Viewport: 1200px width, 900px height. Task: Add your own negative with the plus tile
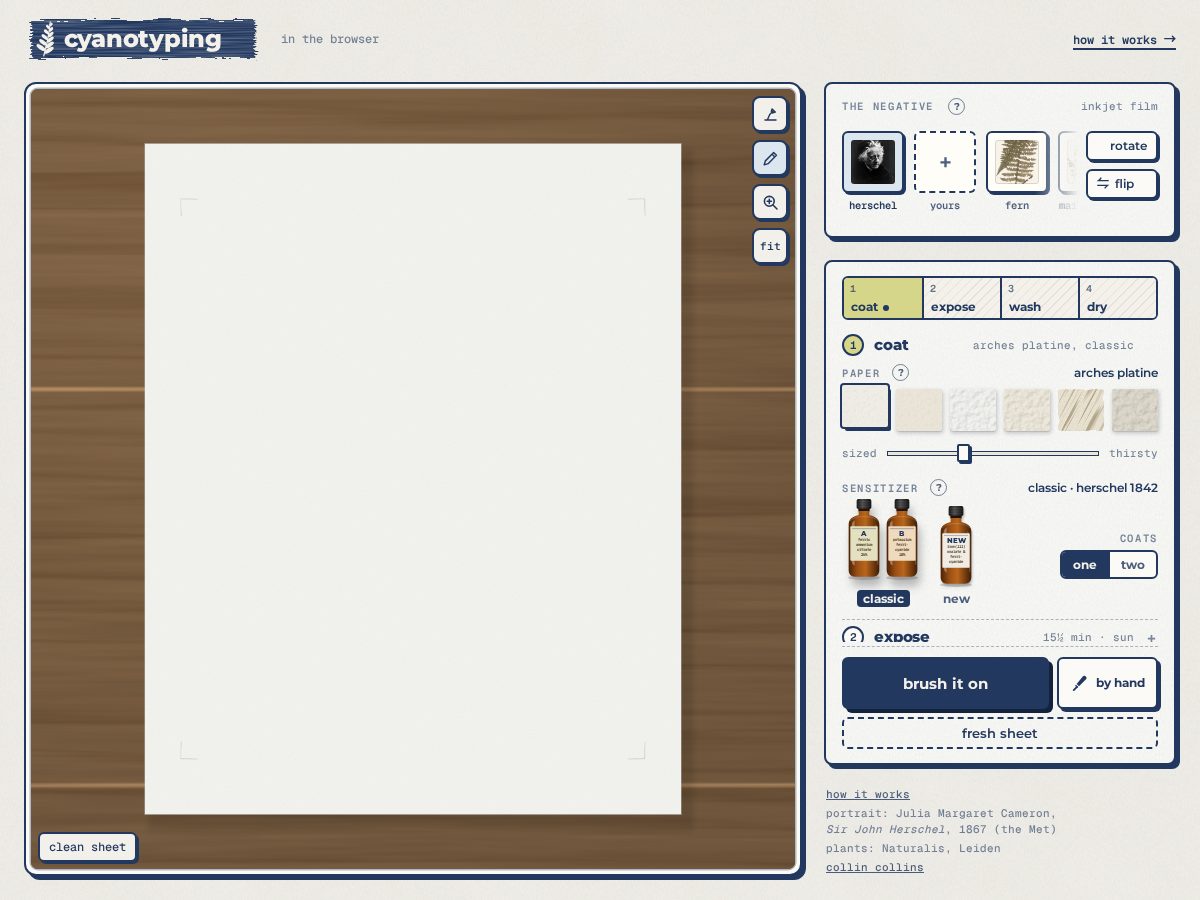pyautogui.click(x=945, y=162)
